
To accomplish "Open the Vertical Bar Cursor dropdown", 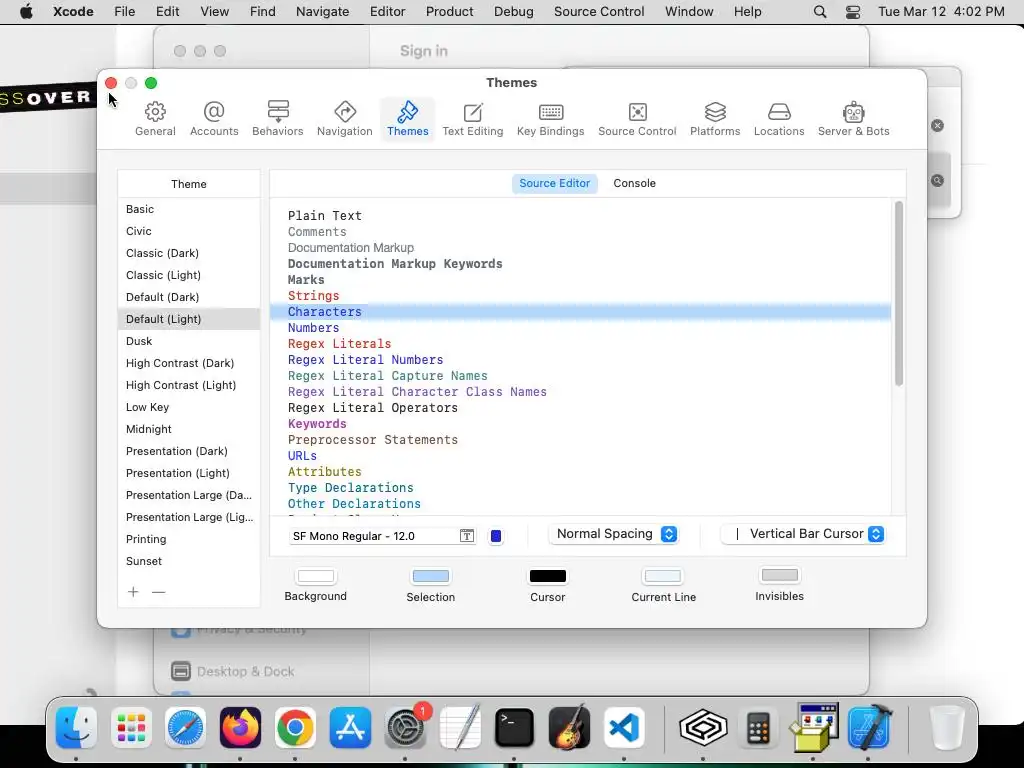I will tap(803, 534).
